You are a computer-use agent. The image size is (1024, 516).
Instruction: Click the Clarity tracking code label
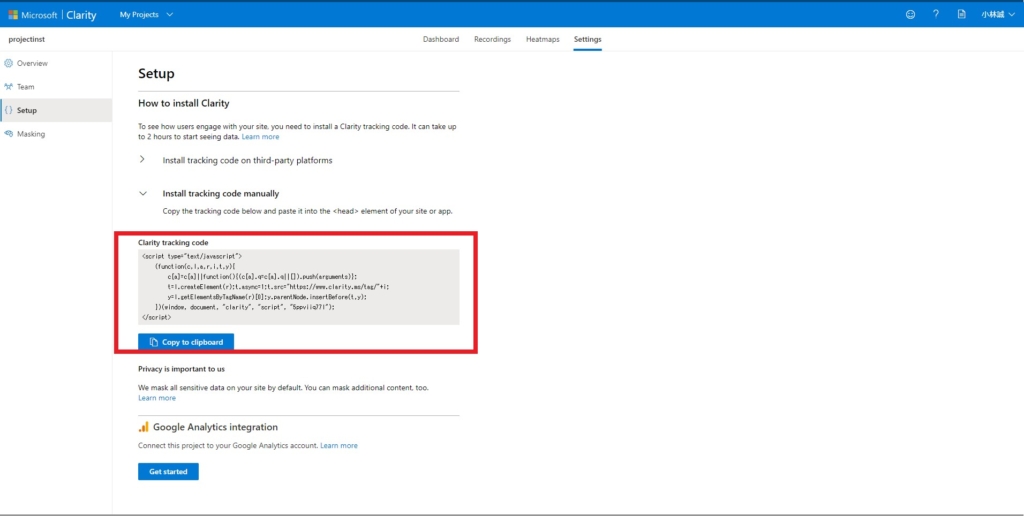pos(173,242)
